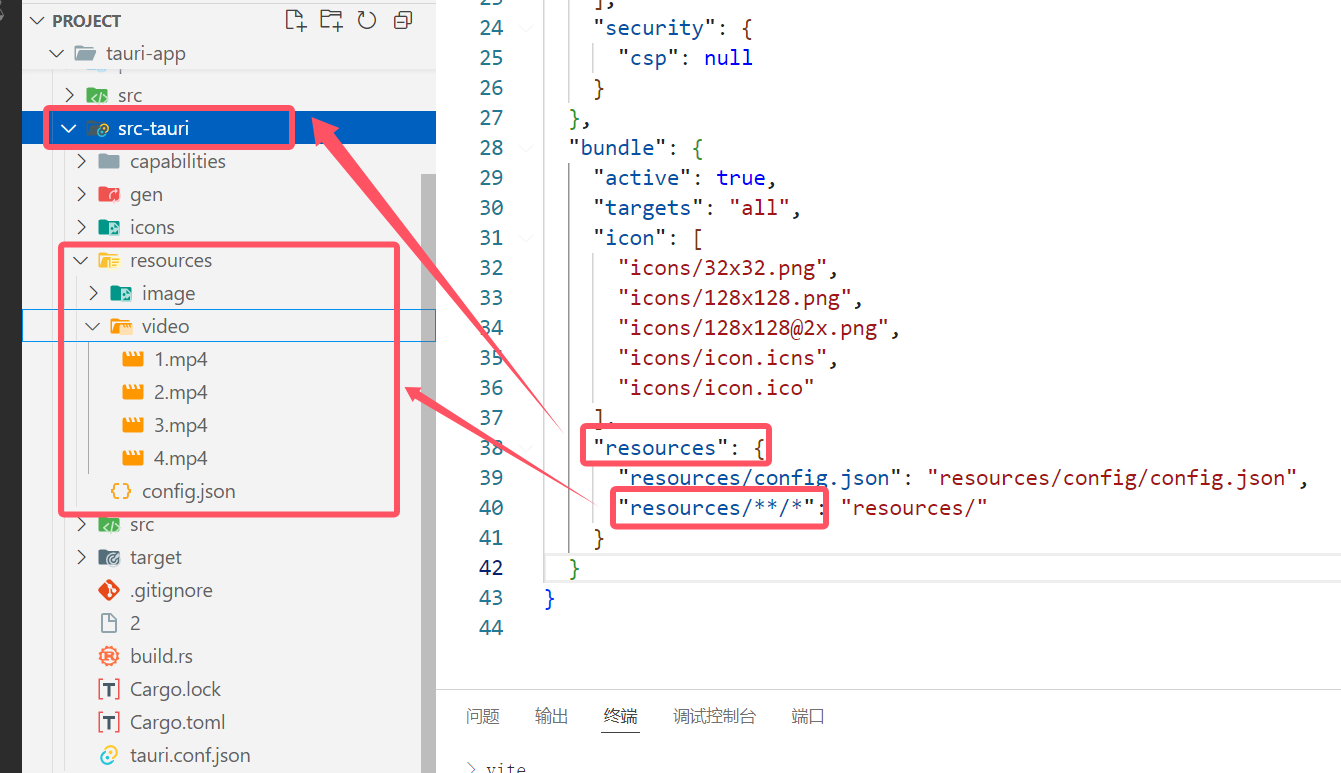Open the 3.mp4 file in resources/video
1341x773 pixels.
[x=183, y=424]
